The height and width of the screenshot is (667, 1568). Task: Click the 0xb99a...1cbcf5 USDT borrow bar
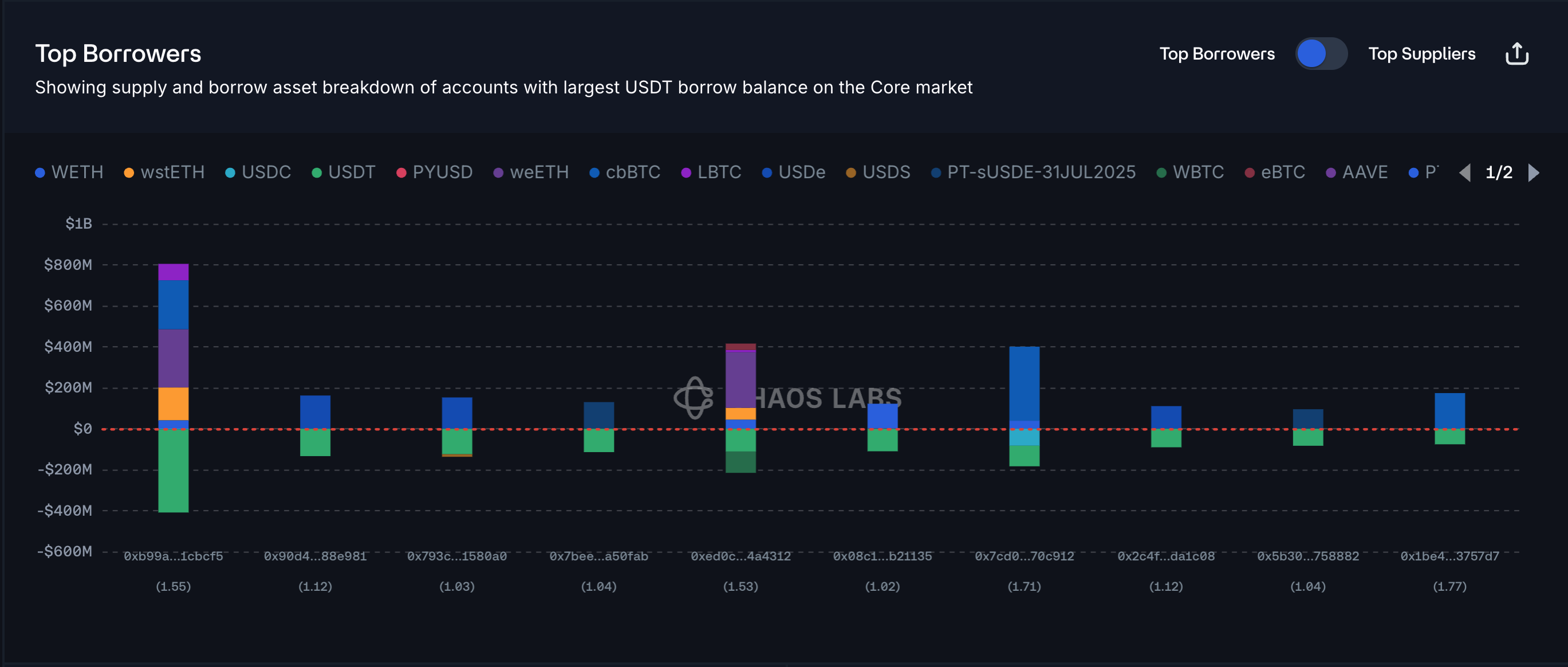click(x=173, y=470)
